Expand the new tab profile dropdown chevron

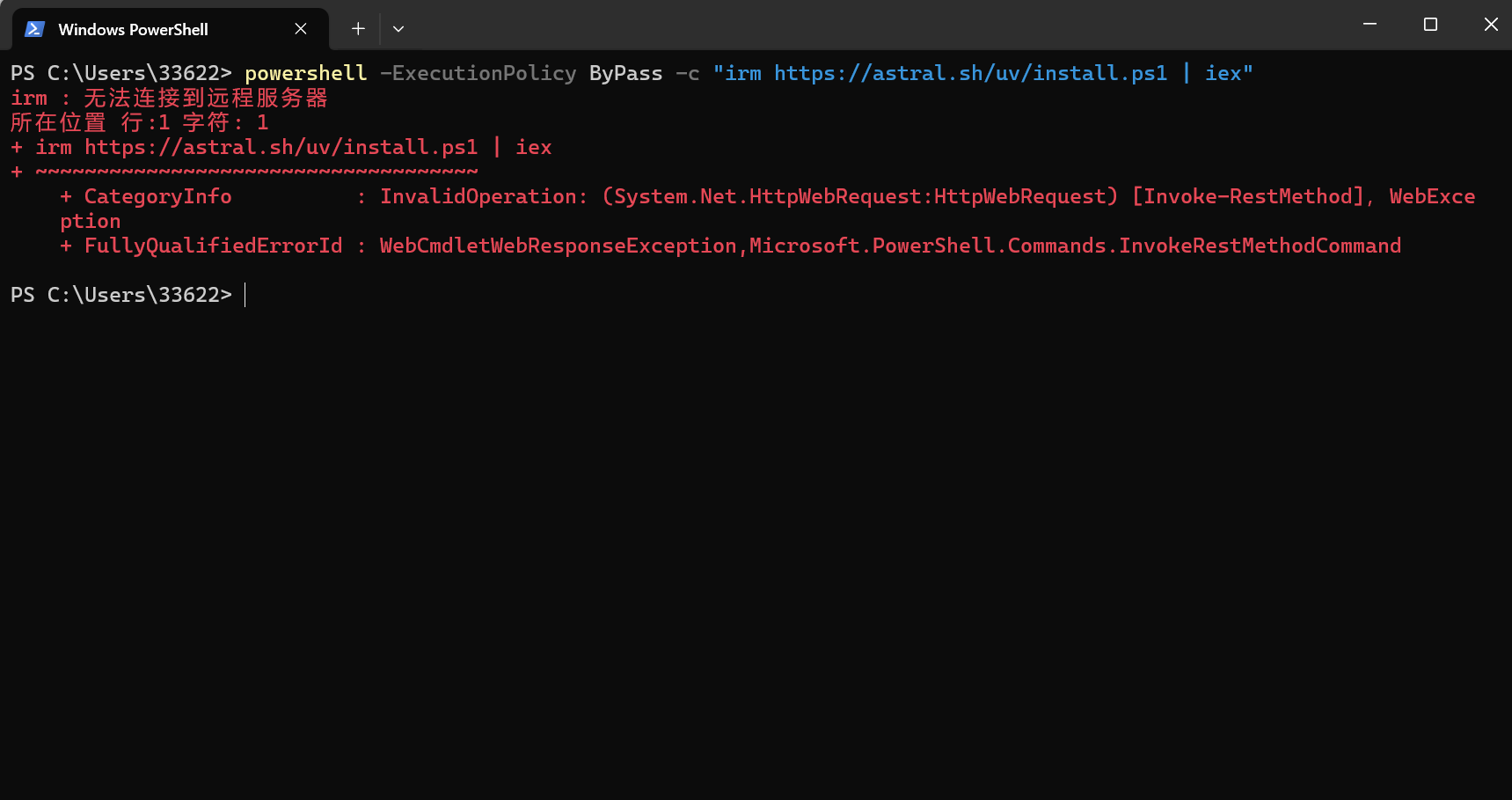pyautogui.click(x=398, y=29)
